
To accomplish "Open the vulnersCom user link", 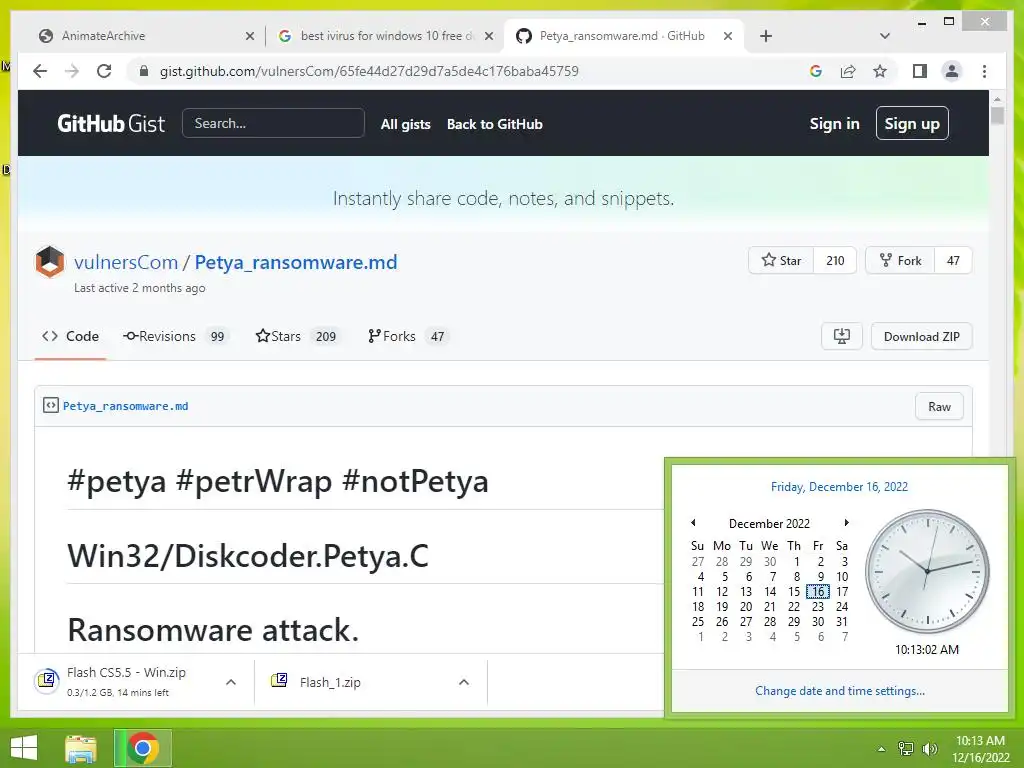I will [126, 262].
